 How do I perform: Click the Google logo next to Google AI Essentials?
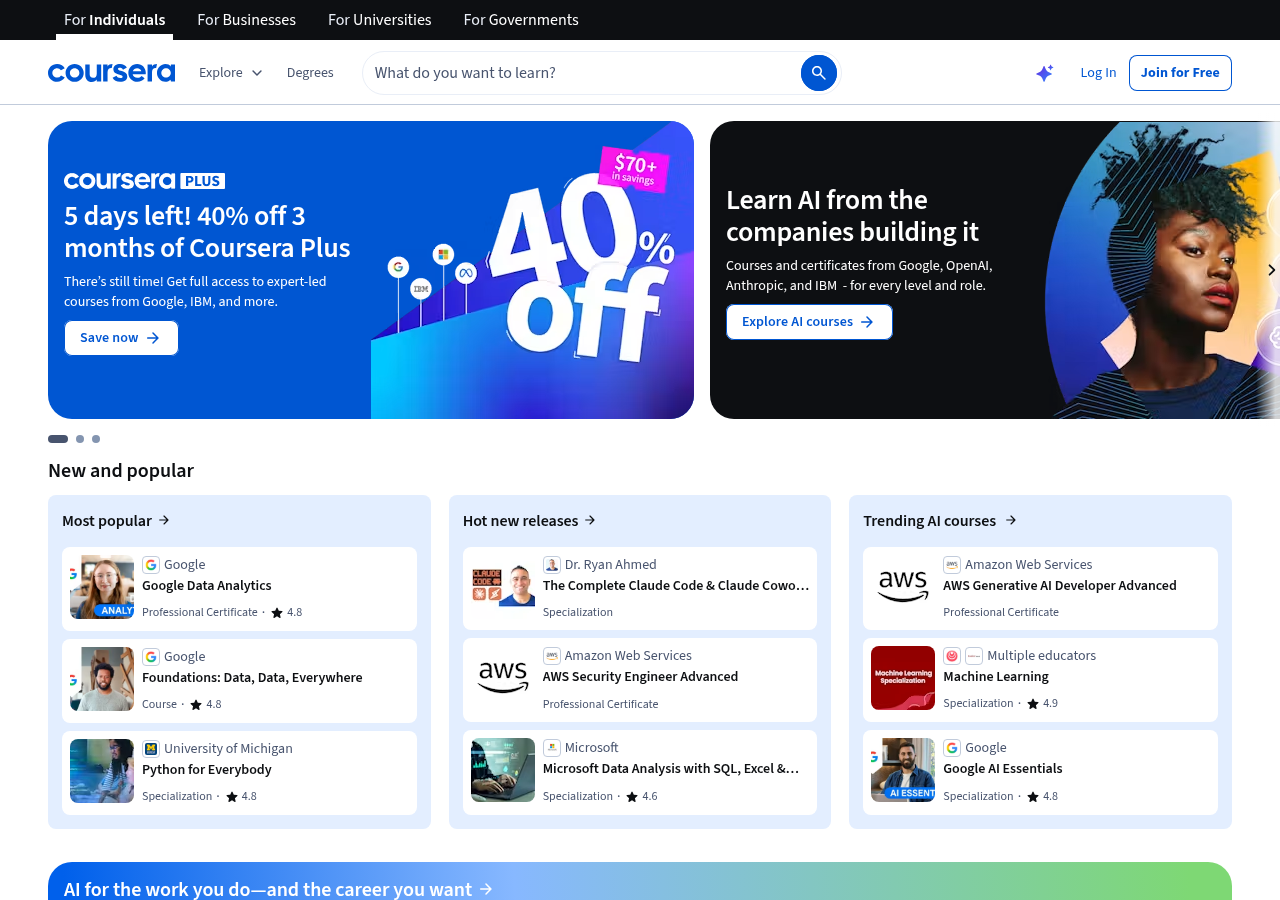click(x=952, y=748)
